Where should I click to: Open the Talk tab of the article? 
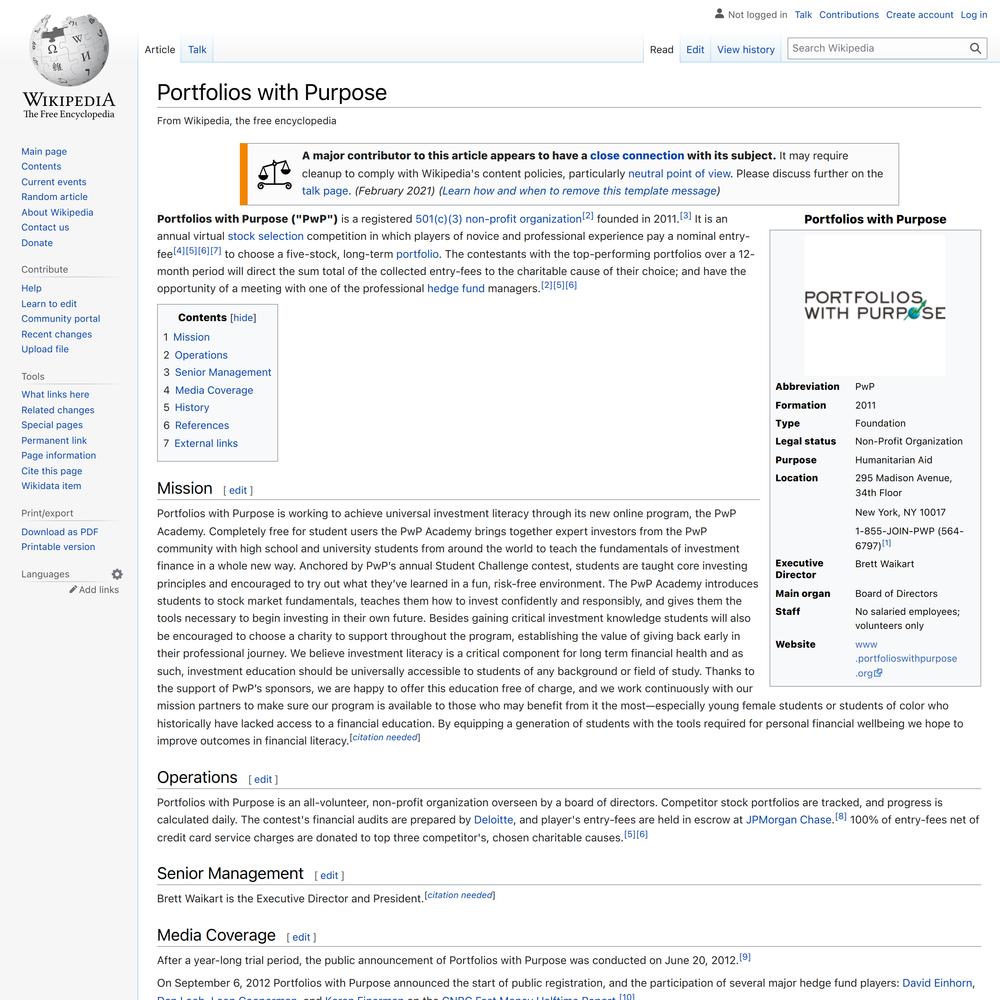tap(197, 50)
